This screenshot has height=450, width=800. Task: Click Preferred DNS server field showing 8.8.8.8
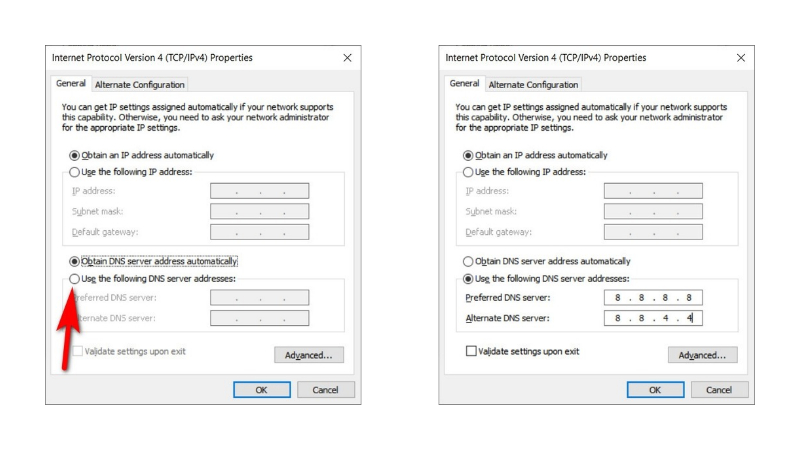[653, 297]
